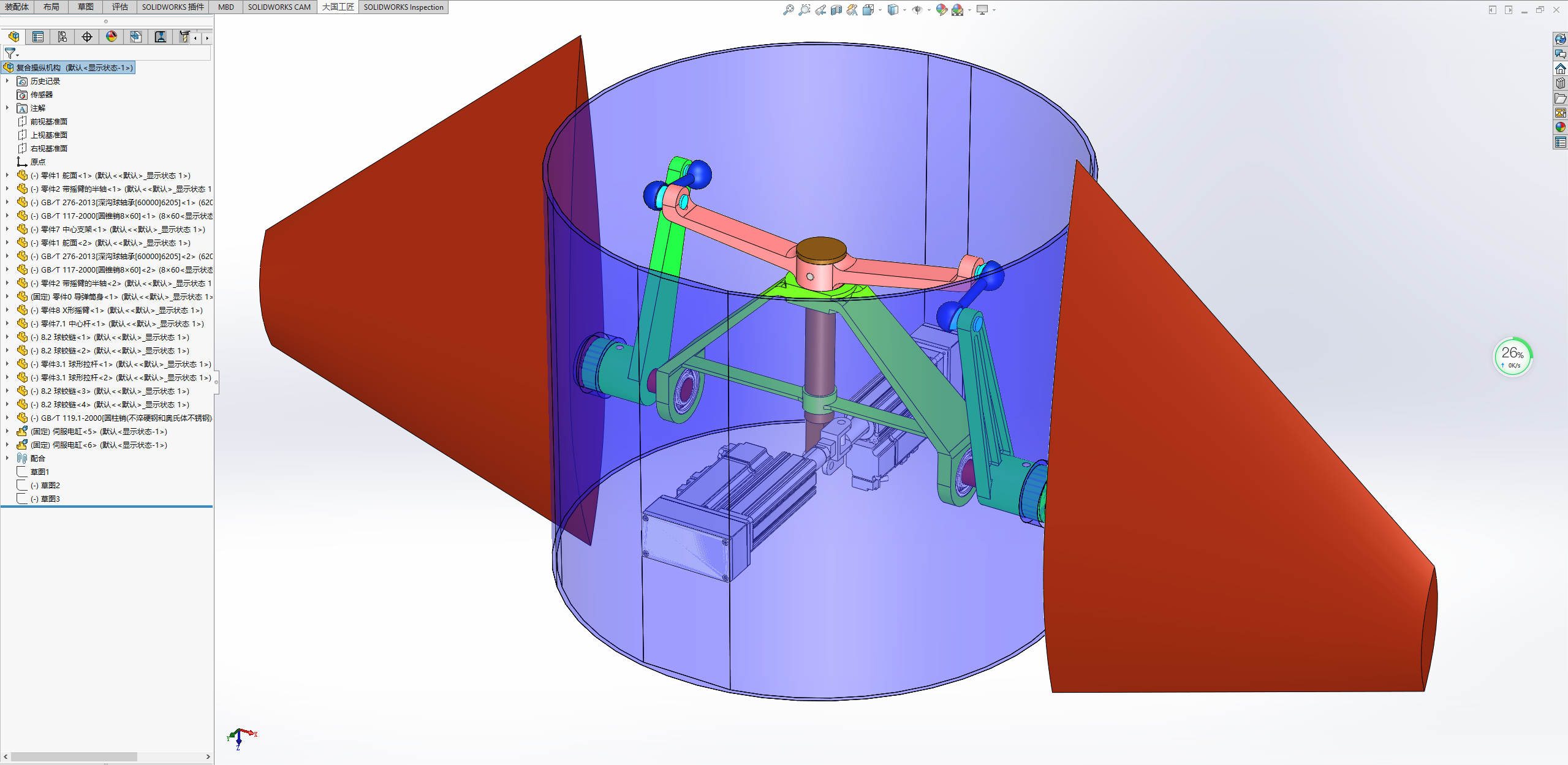Select the Zoom to Area tool
The image size is (1568, 765).
pos(804,10)
